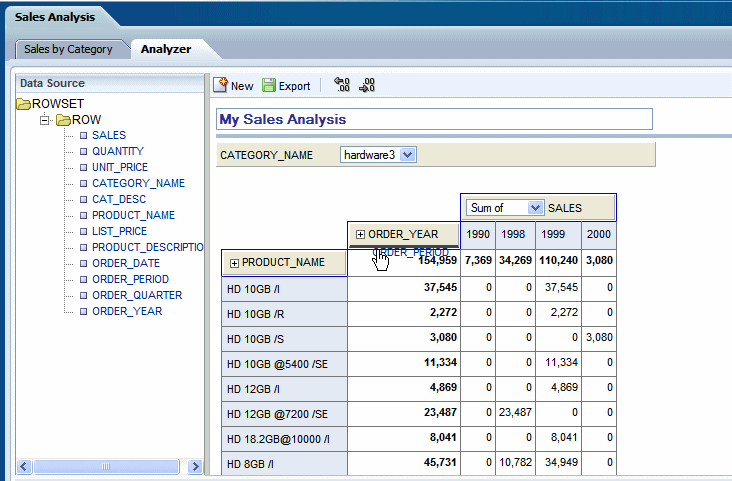732x481 pixels.
Task: Collapse the ROW tree node
Action: click(x=45, y=120)
